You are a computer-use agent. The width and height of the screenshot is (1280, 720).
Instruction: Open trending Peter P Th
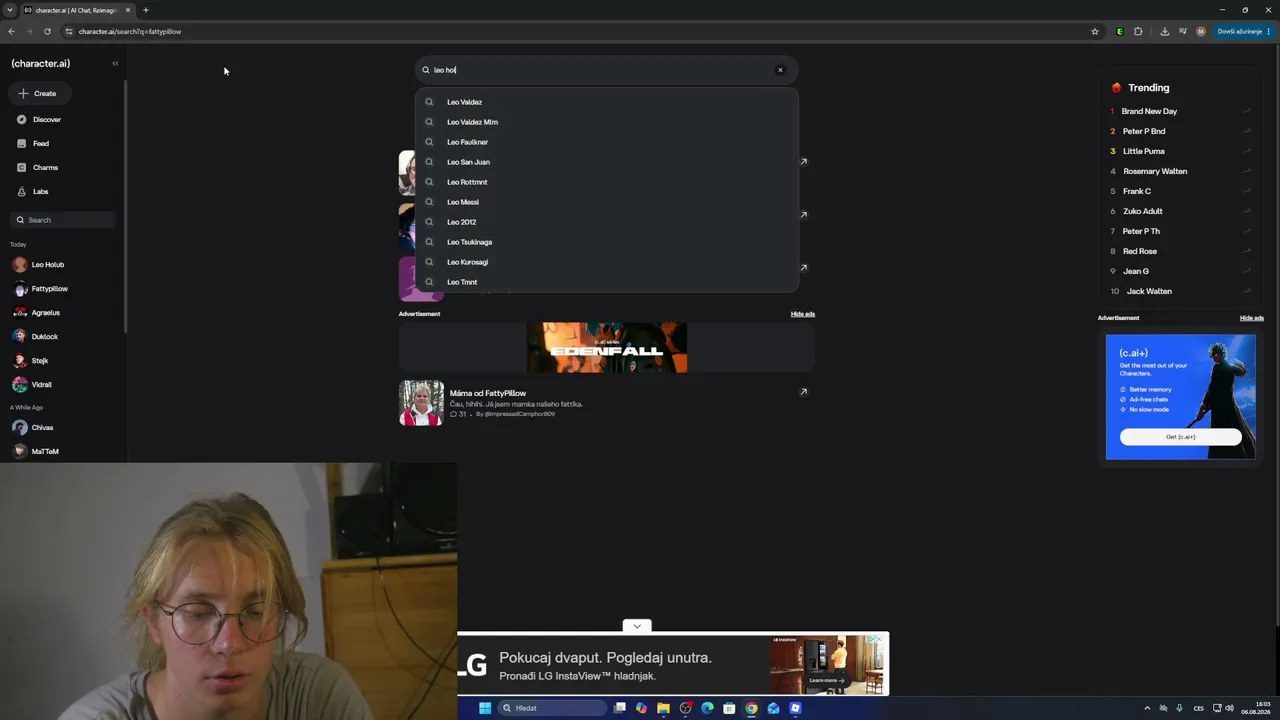(x=1141, y=231)
